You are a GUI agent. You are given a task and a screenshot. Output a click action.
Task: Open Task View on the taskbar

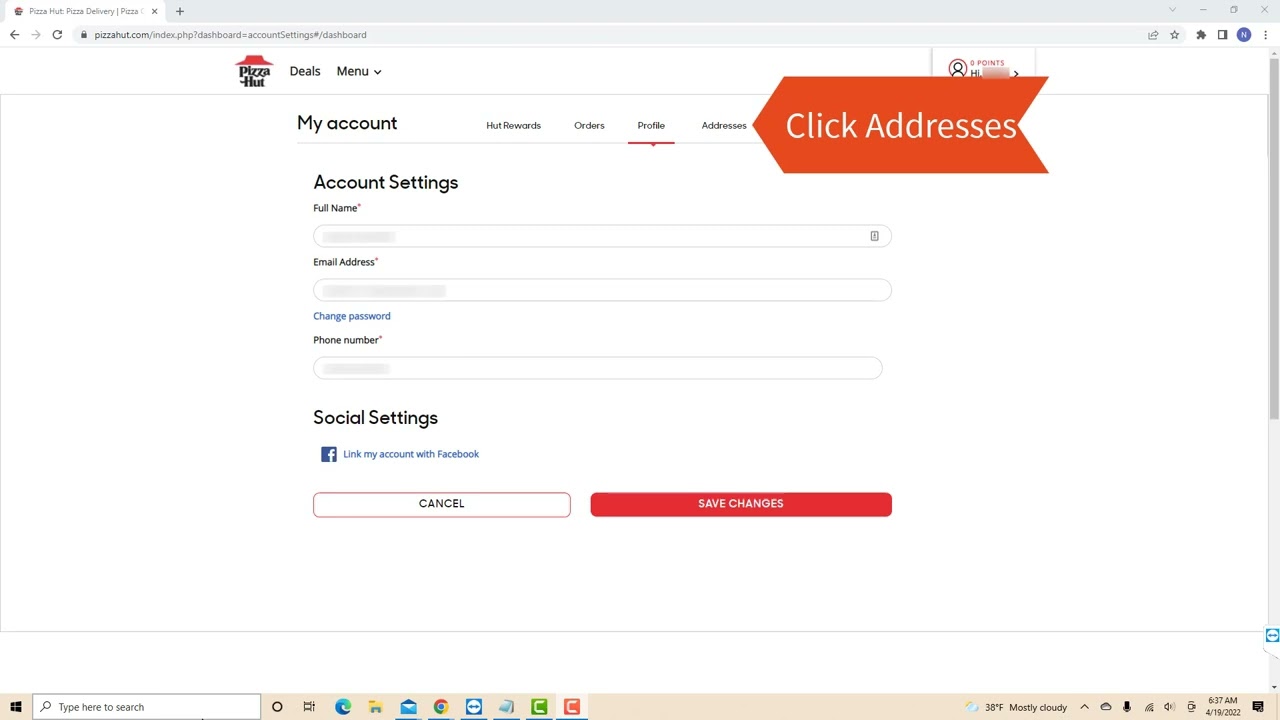click(x=309, y=707)
